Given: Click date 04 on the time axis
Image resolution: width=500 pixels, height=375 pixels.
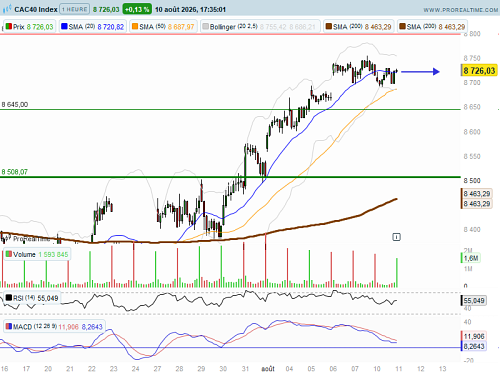Looking at the screenshot, I should pyautogui.click(x=289, y=369).
